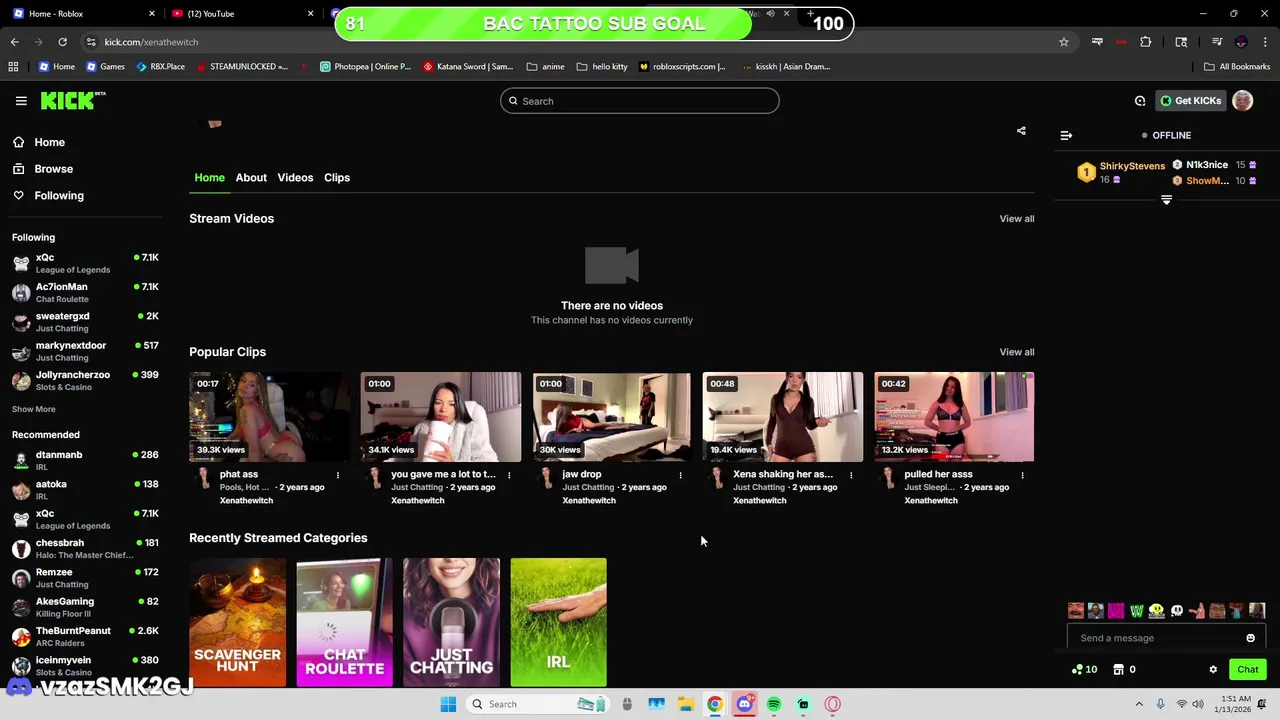Open options for 'phat ass' clip

338,475
